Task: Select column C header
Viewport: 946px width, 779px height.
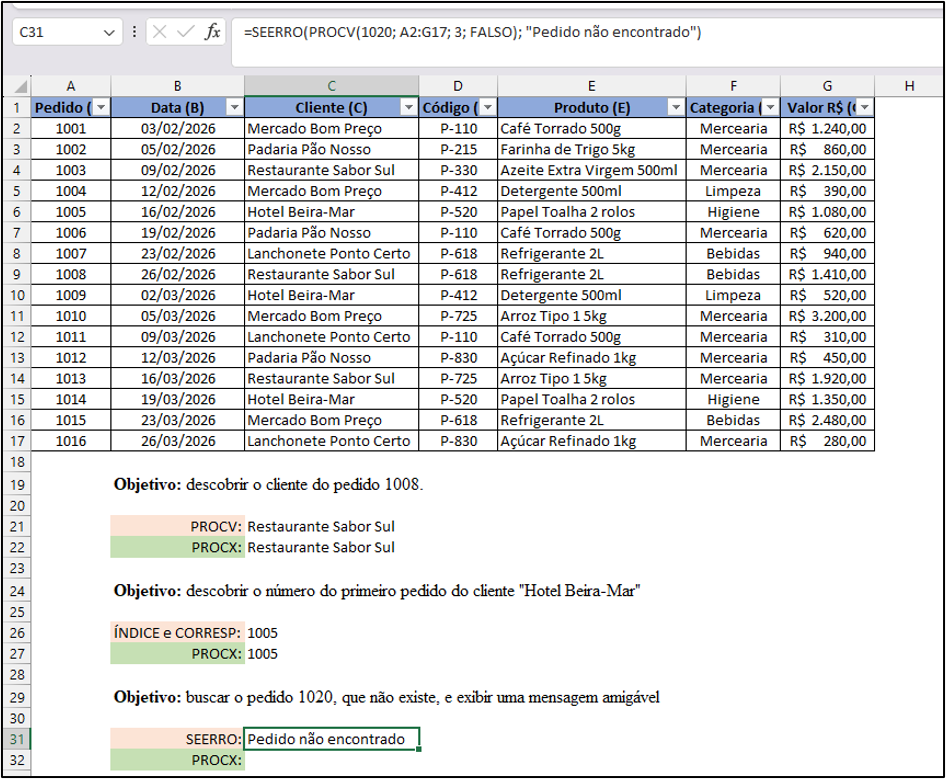Action: point(331,86)
